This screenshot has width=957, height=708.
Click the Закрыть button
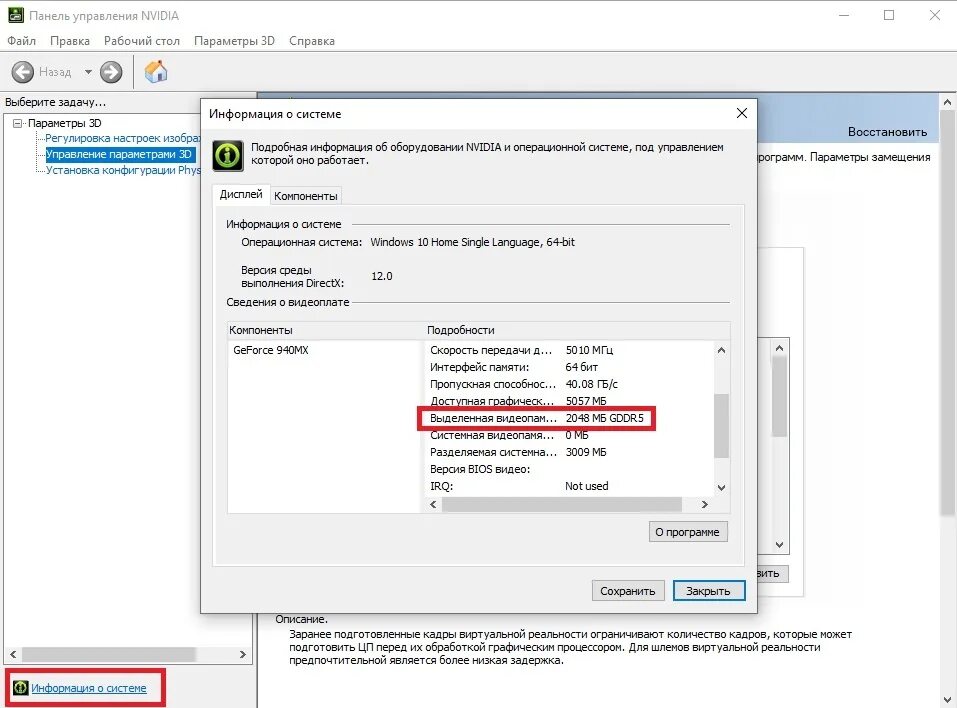click(709, 591)
